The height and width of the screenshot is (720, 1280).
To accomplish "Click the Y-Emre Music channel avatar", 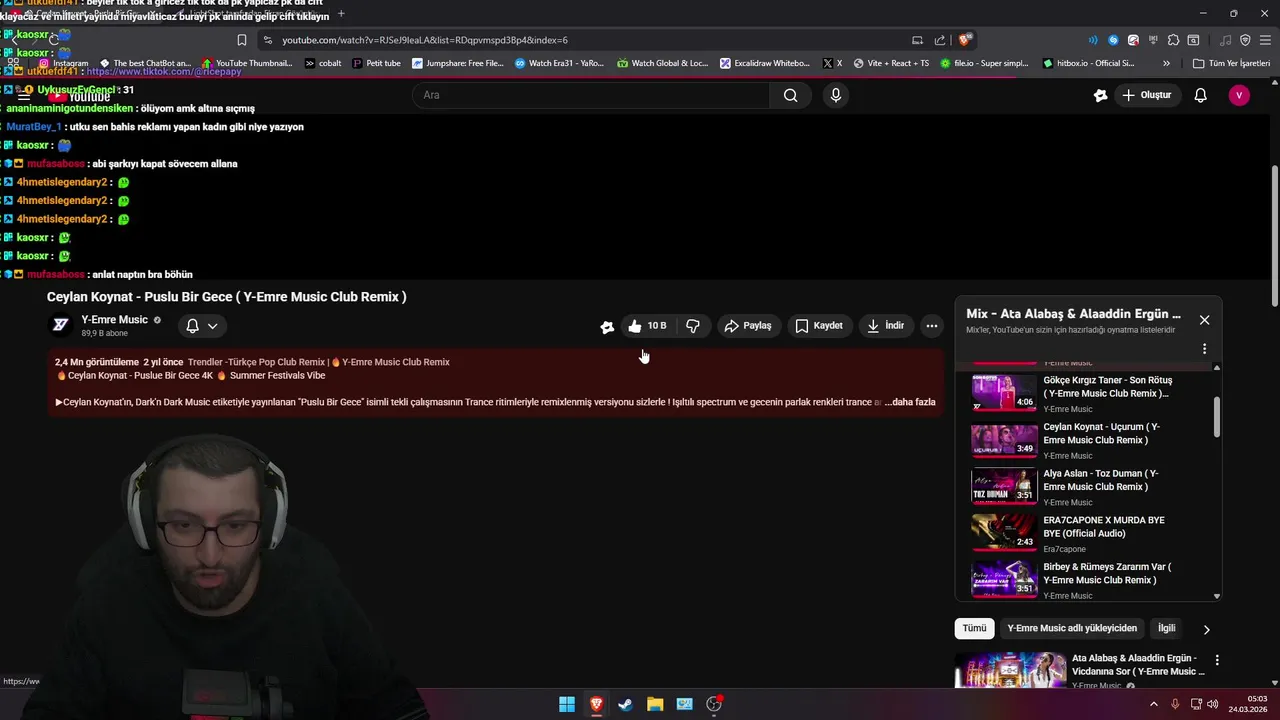I will tap(61, 325).
